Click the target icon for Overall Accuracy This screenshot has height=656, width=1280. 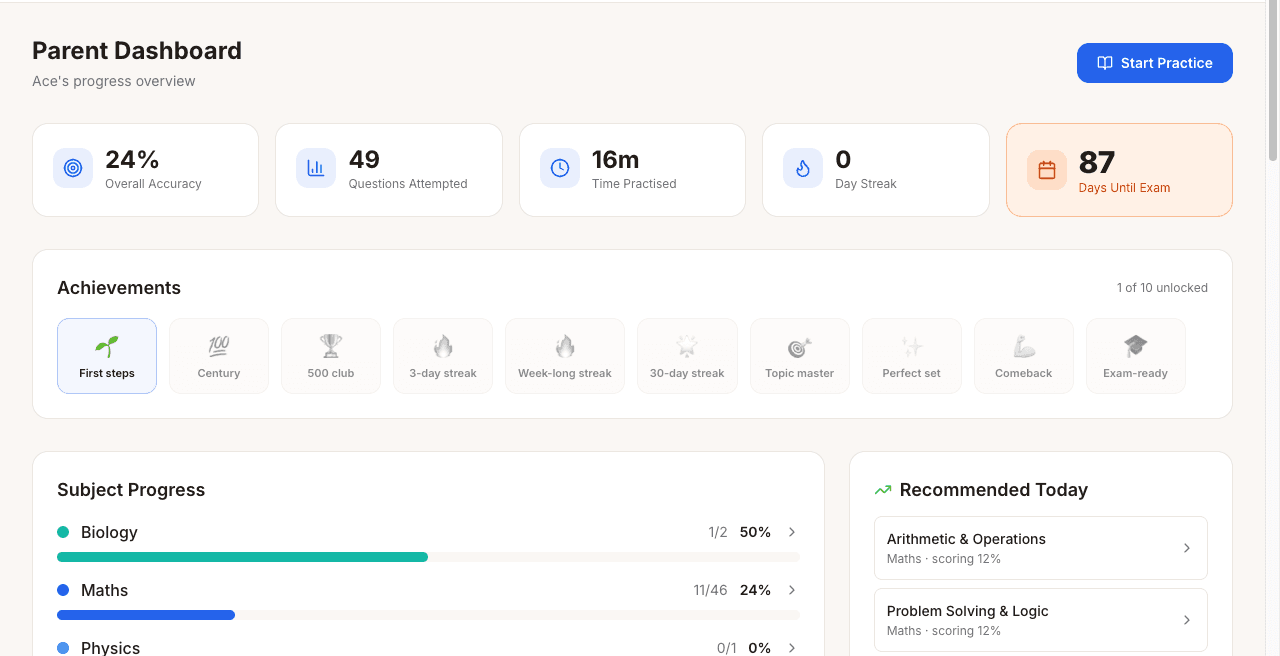coord(73,168)
